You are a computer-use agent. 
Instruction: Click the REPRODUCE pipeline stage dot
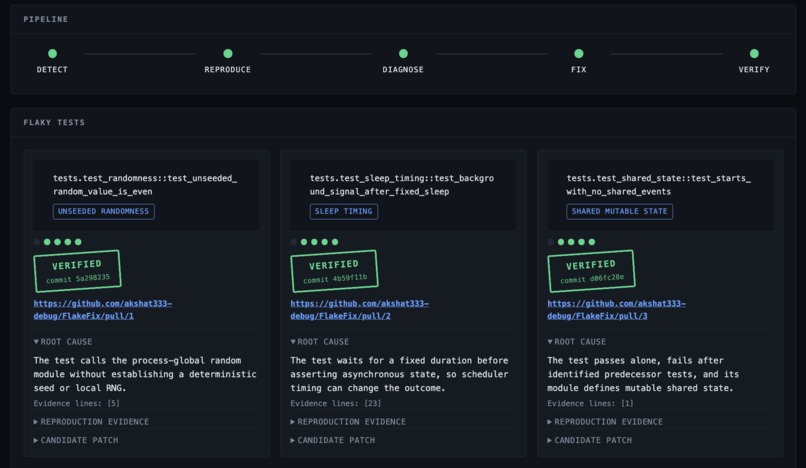coord(228,53)
